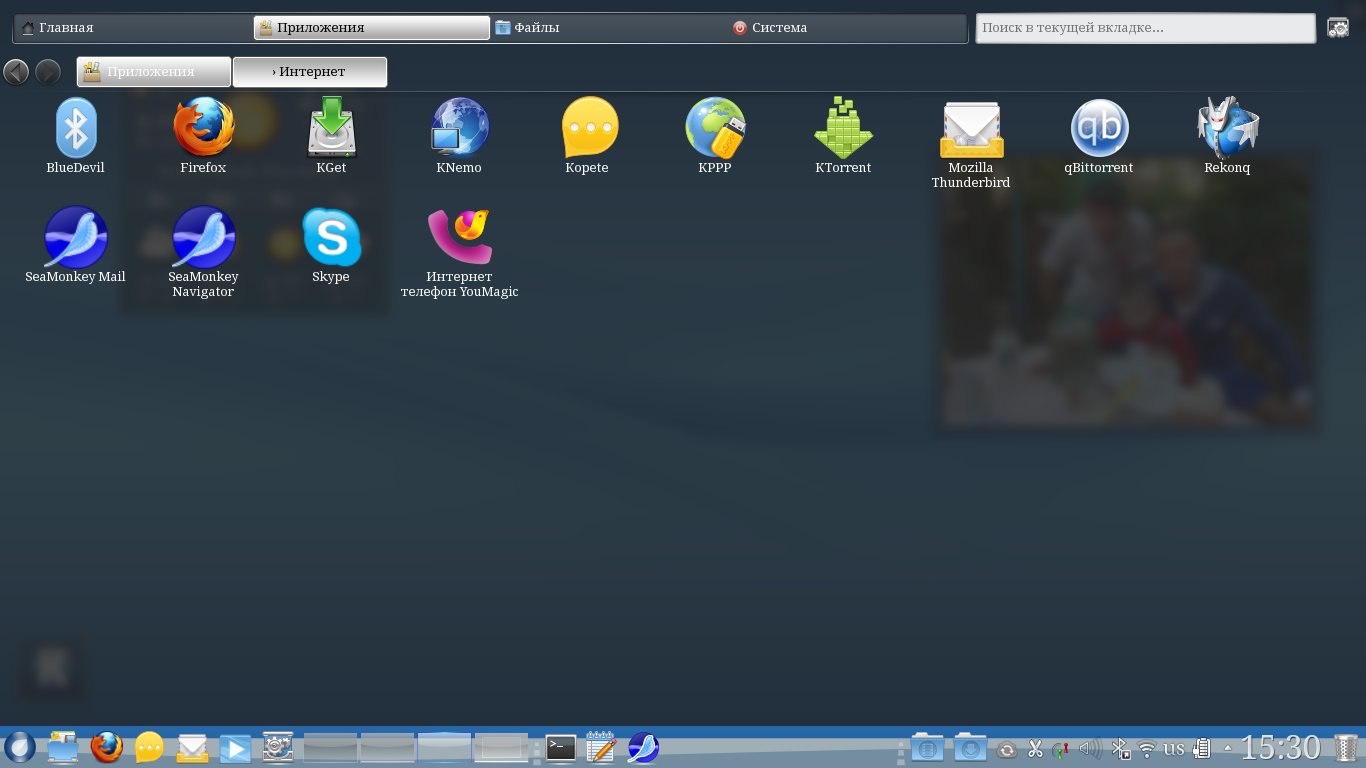
Task: Select the Приложения tab in the top bar
Action: point(371,28)
